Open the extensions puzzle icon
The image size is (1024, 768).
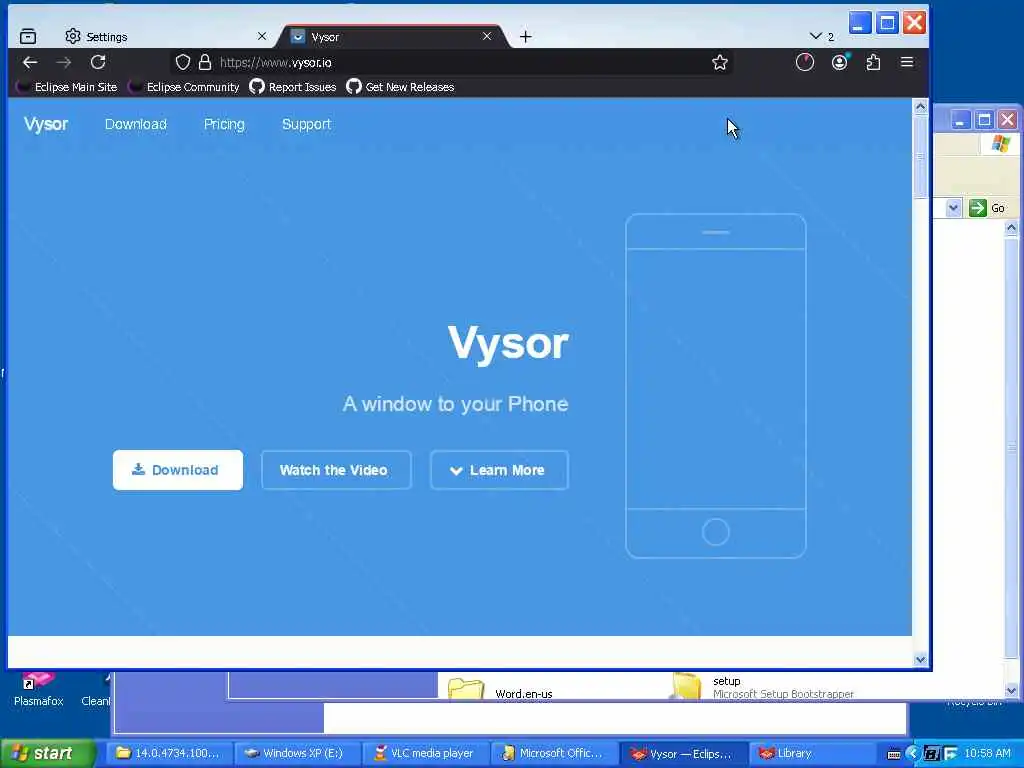click(873, 63)
